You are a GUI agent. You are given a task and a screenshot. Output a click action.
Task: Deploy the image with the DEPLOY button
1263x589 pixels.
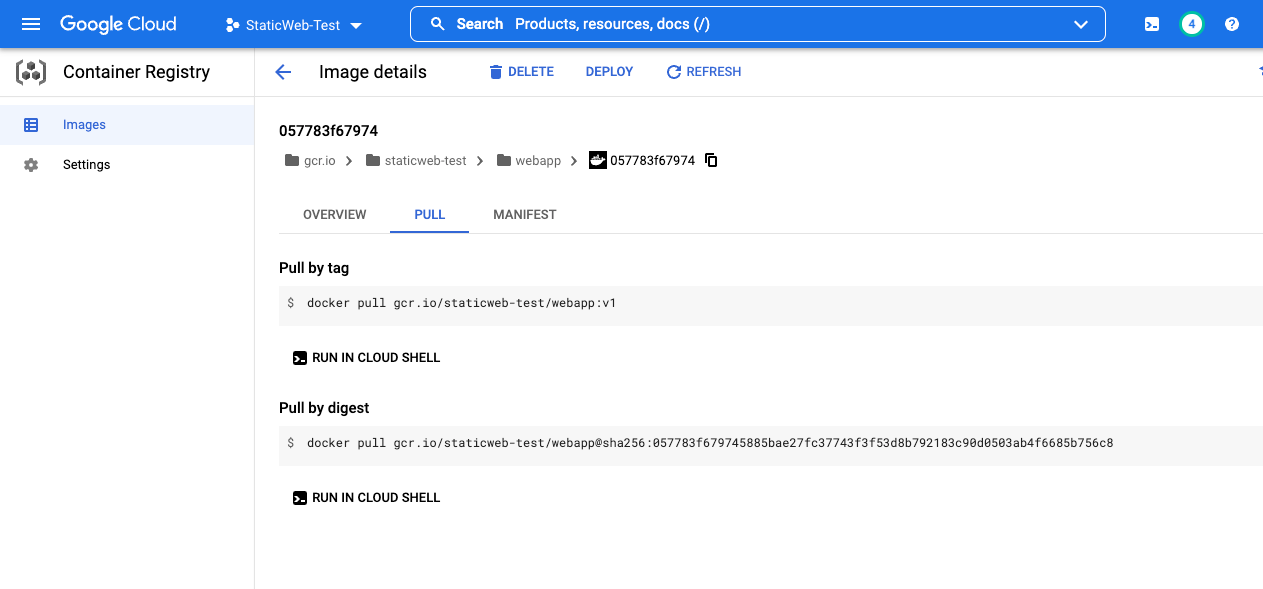(608, 71)
